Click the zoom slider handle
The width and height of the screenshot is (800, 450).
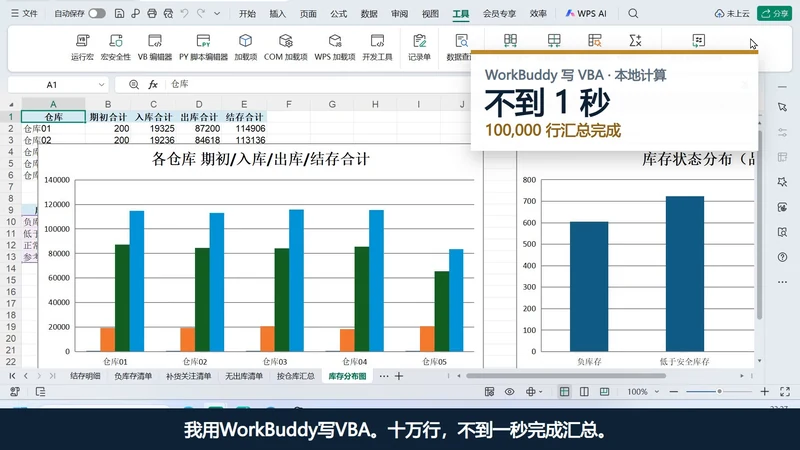[x=719, y=392]
